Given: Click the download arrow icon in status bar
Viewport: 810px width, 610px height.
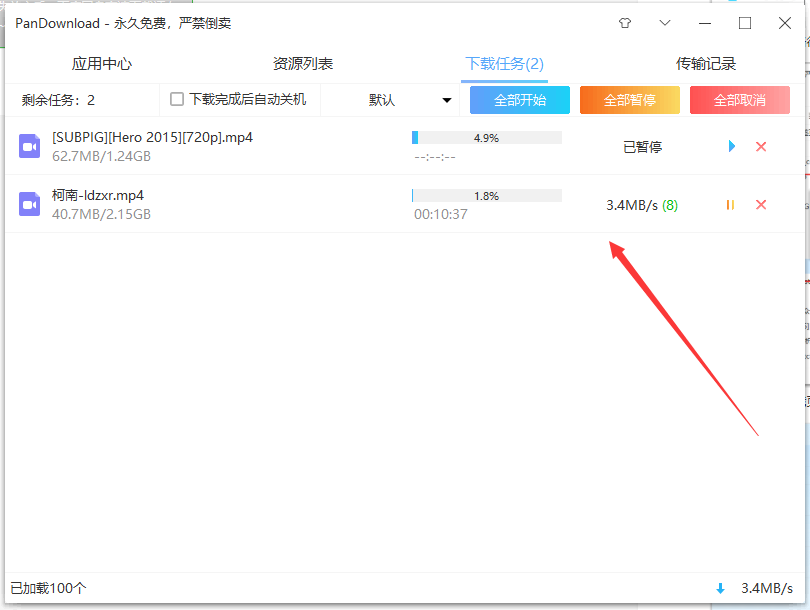Looking at the screenshot, I should (x=720, y=588).
